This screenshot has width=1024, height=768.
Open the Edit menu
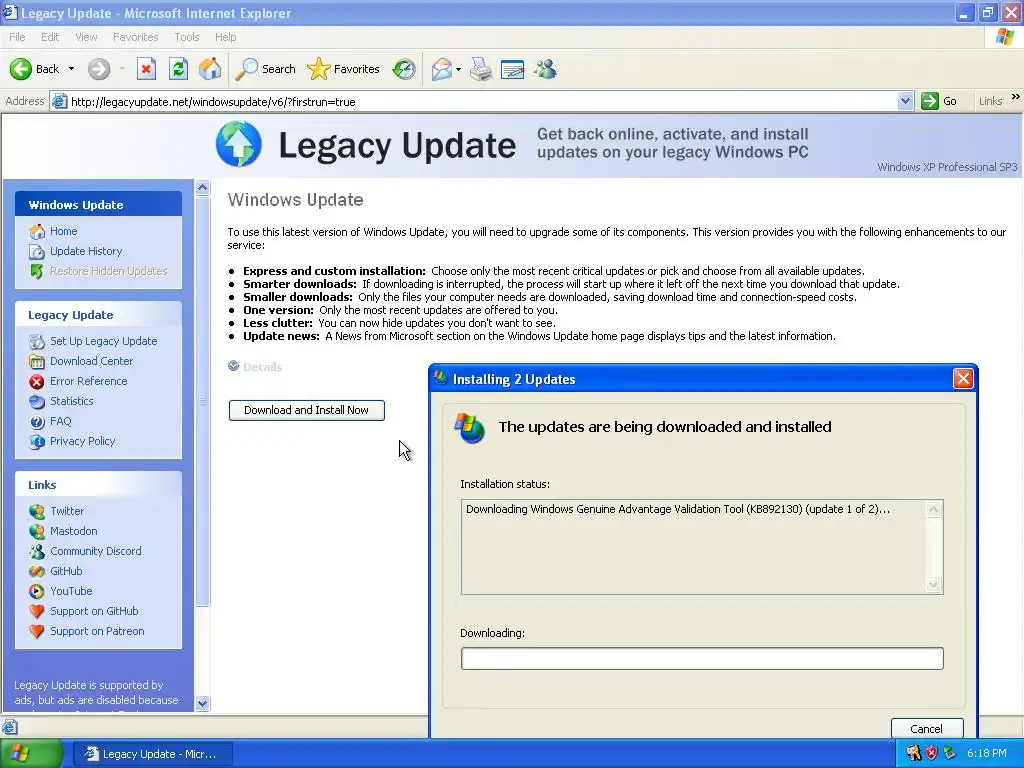click(x=50, y=37)
